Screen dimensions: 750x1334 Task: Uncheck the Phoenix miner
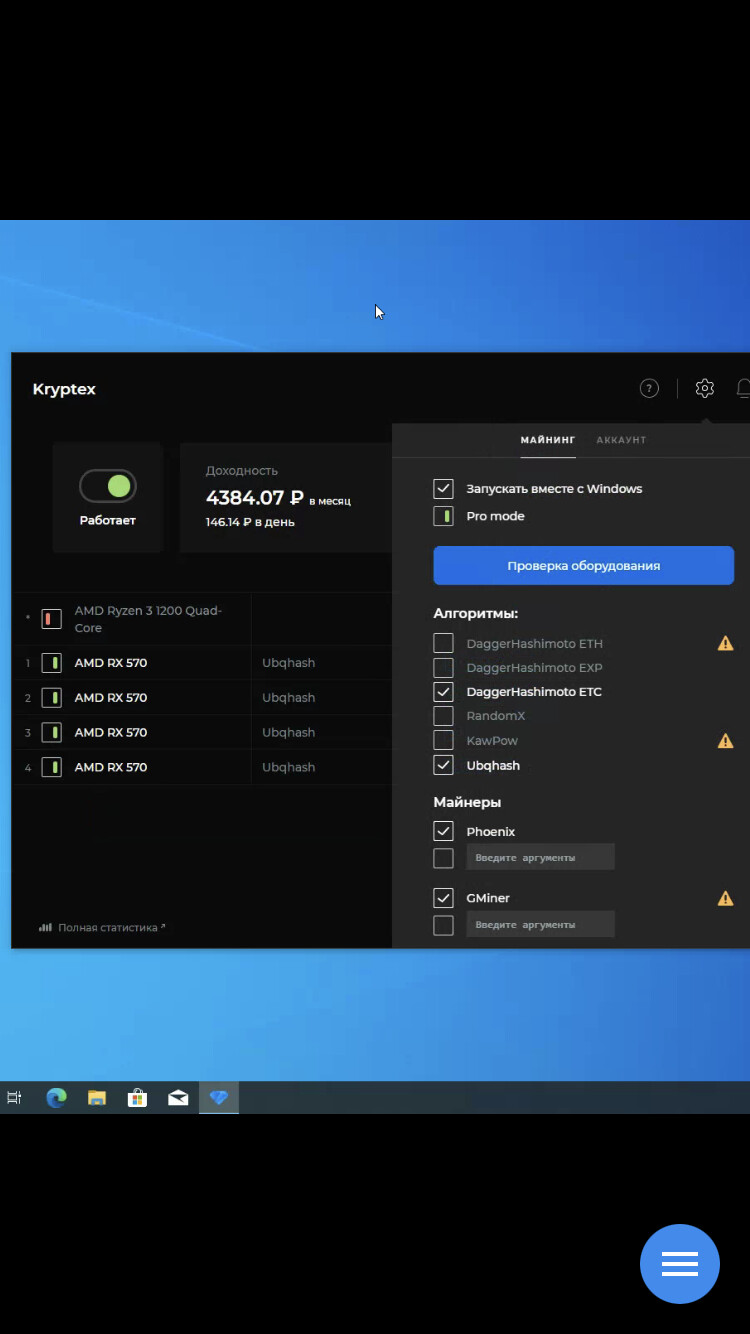[443, 831]
